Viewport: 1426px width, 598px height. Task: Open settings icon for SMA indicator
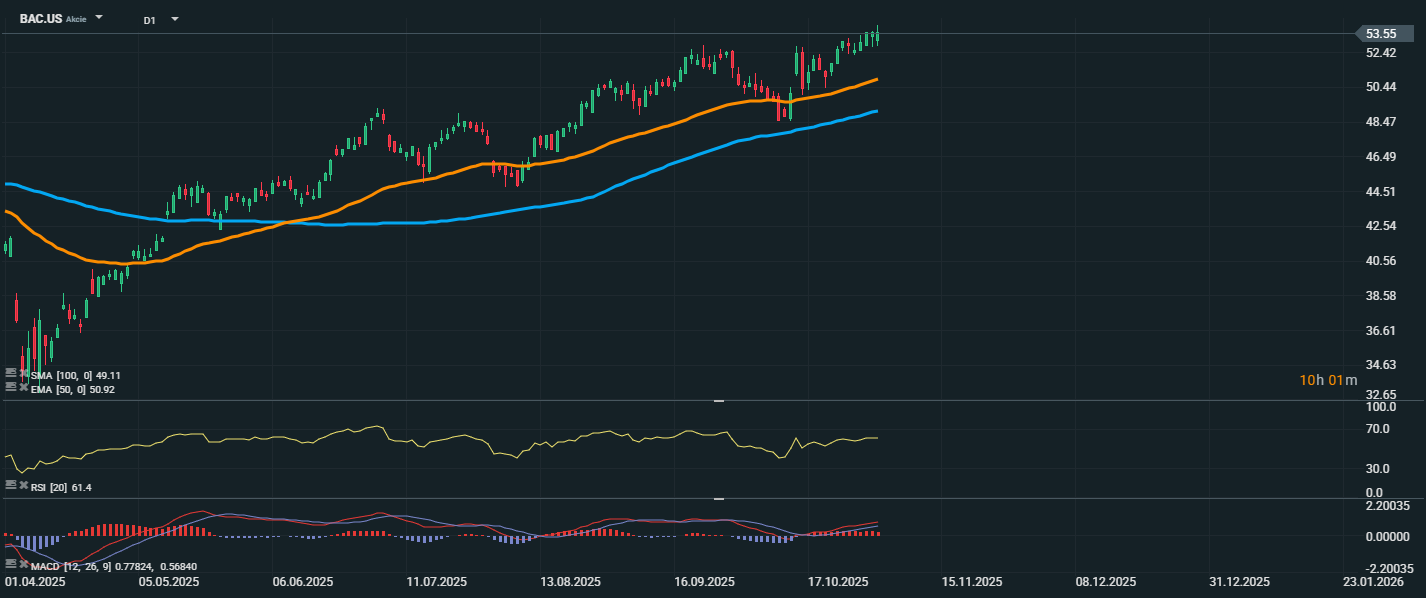click(10, 373)
